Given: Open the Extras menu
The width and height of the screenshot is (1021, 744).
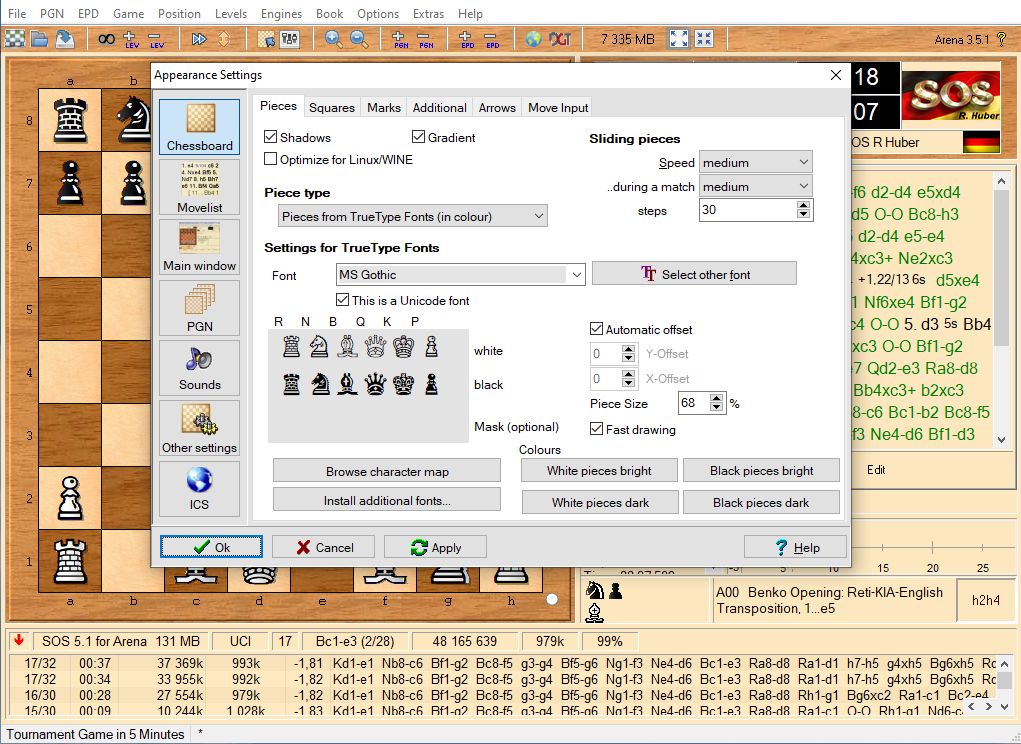Looking at the screenshot, I should point(428,14).
